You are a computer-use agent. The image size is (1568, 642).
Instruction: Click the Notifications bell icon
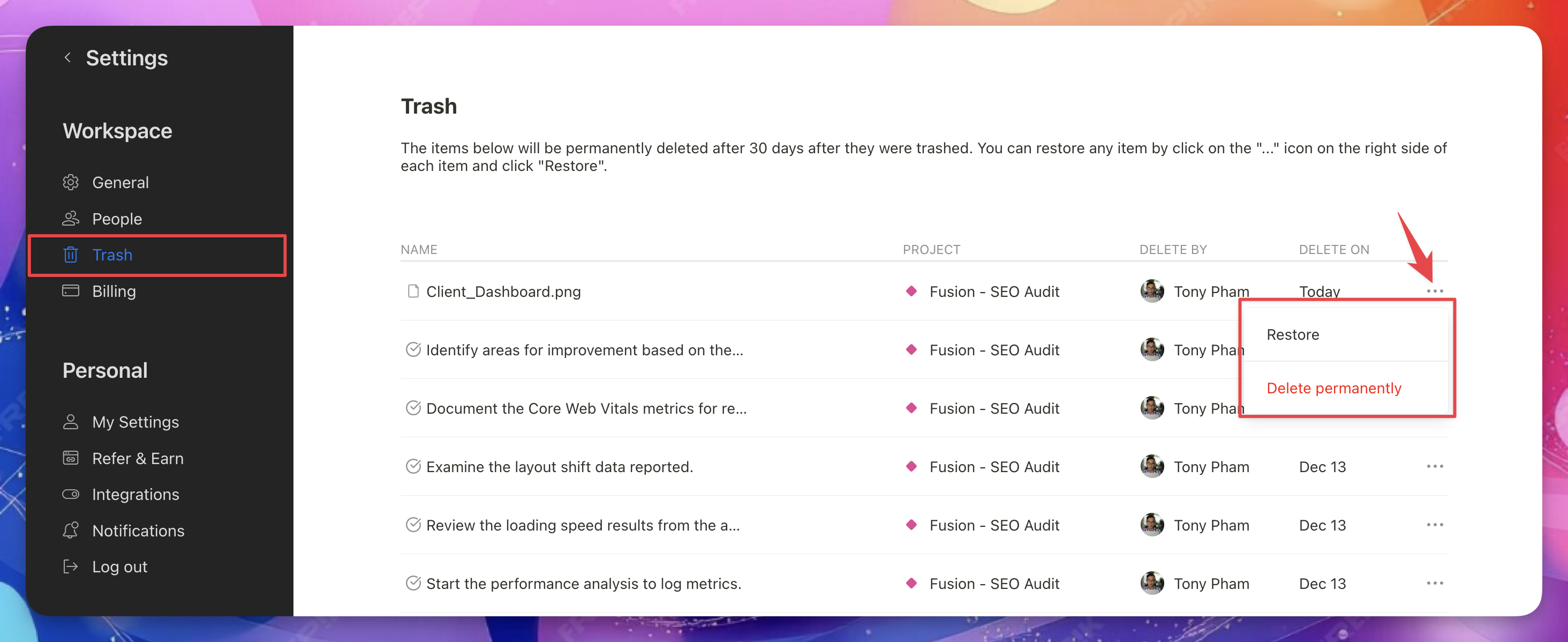pos(71,530)
